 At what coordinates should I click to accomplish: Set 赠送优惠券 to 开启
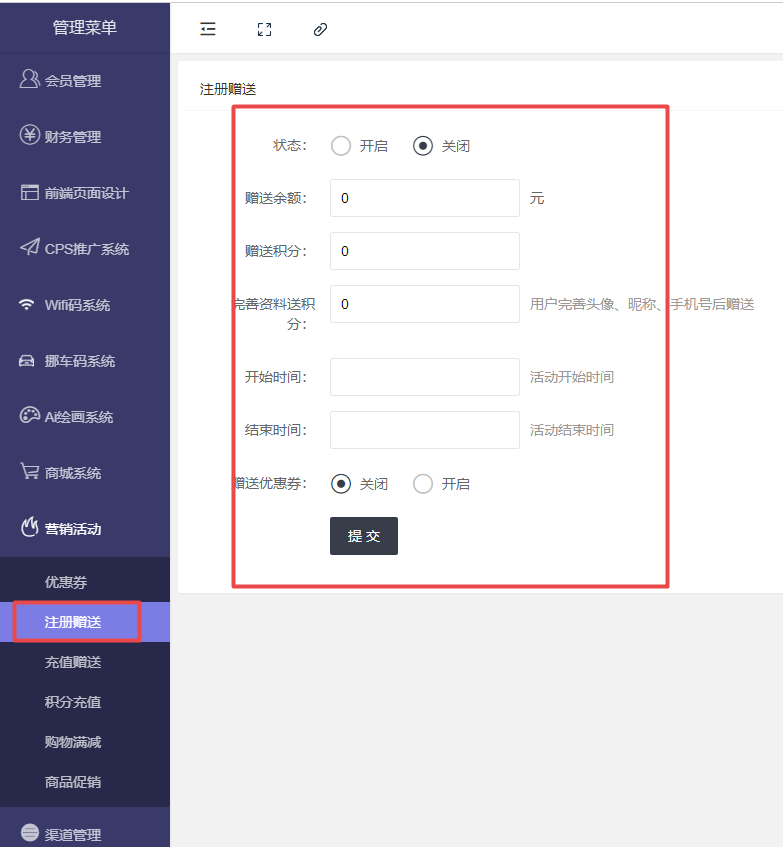(423, 483)
